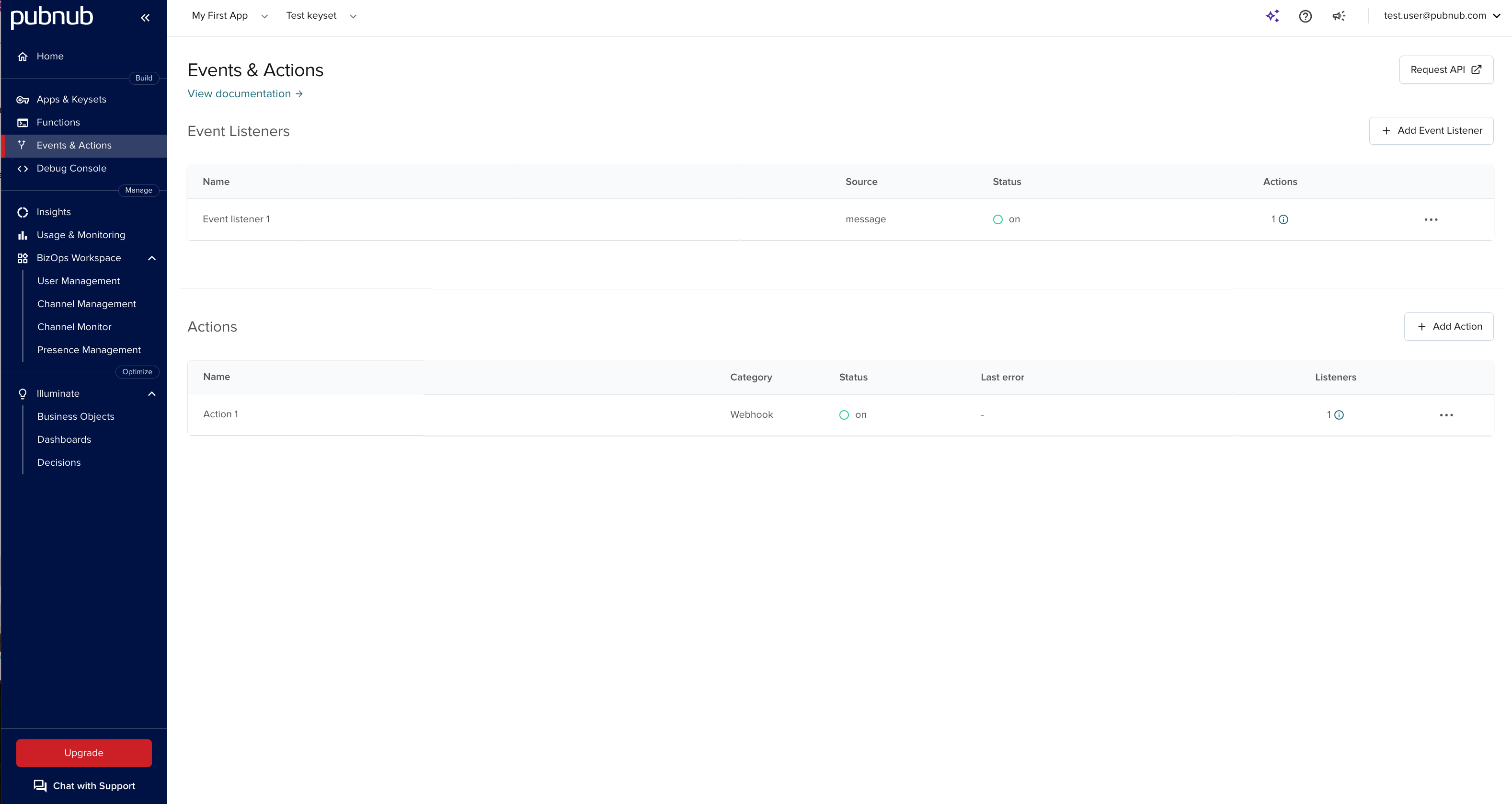Click the sidebar collapse double-chevron
The height and width of the screenshot is (804, 1512).
tap(145, 18)
